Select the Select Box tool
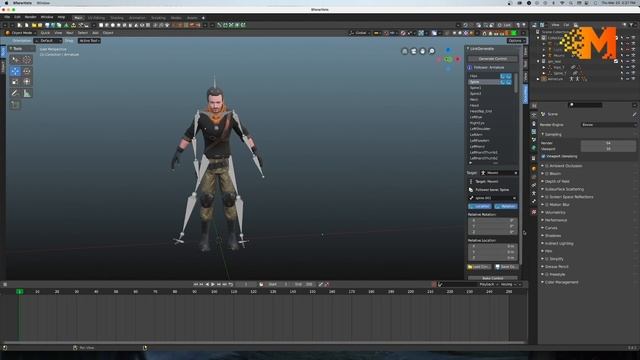This screenshot has height=360, width=640. [15, 60]
